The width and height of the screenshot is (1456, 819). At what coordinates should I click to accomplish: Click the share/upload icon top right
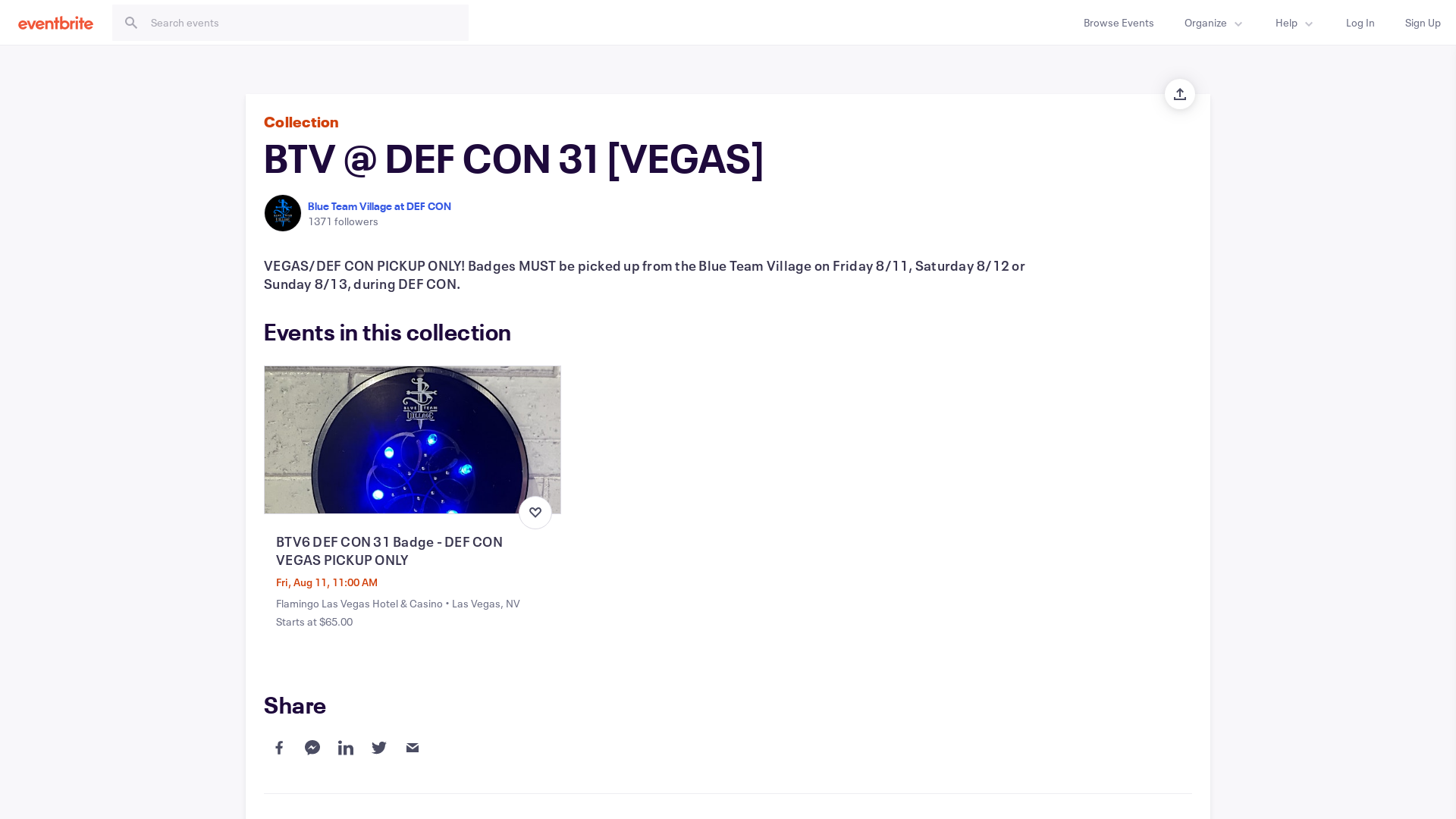coord(1179,94)
